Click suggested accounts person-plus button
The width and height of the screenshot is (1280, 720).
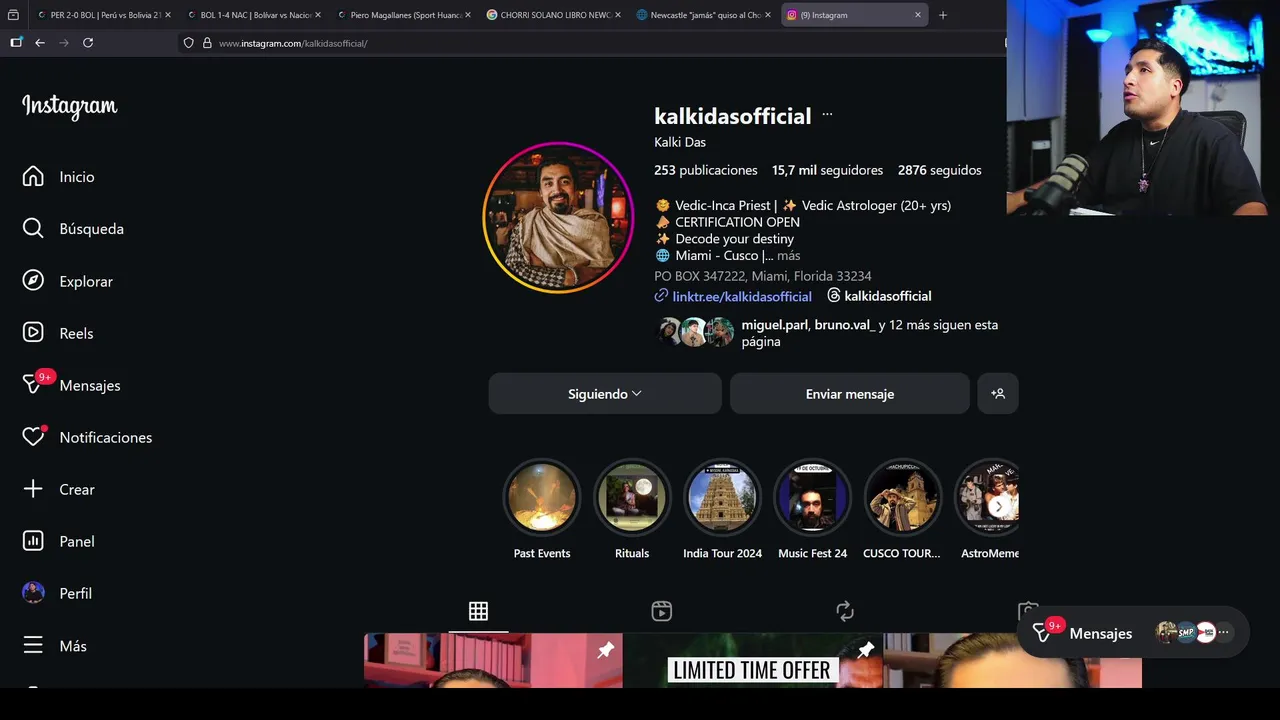(998, 394)
